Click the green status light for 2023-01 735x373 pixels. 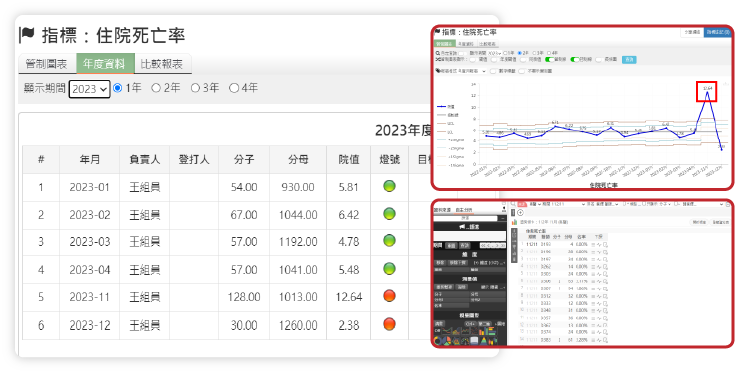pyautogui.click(x=389, y=186)
